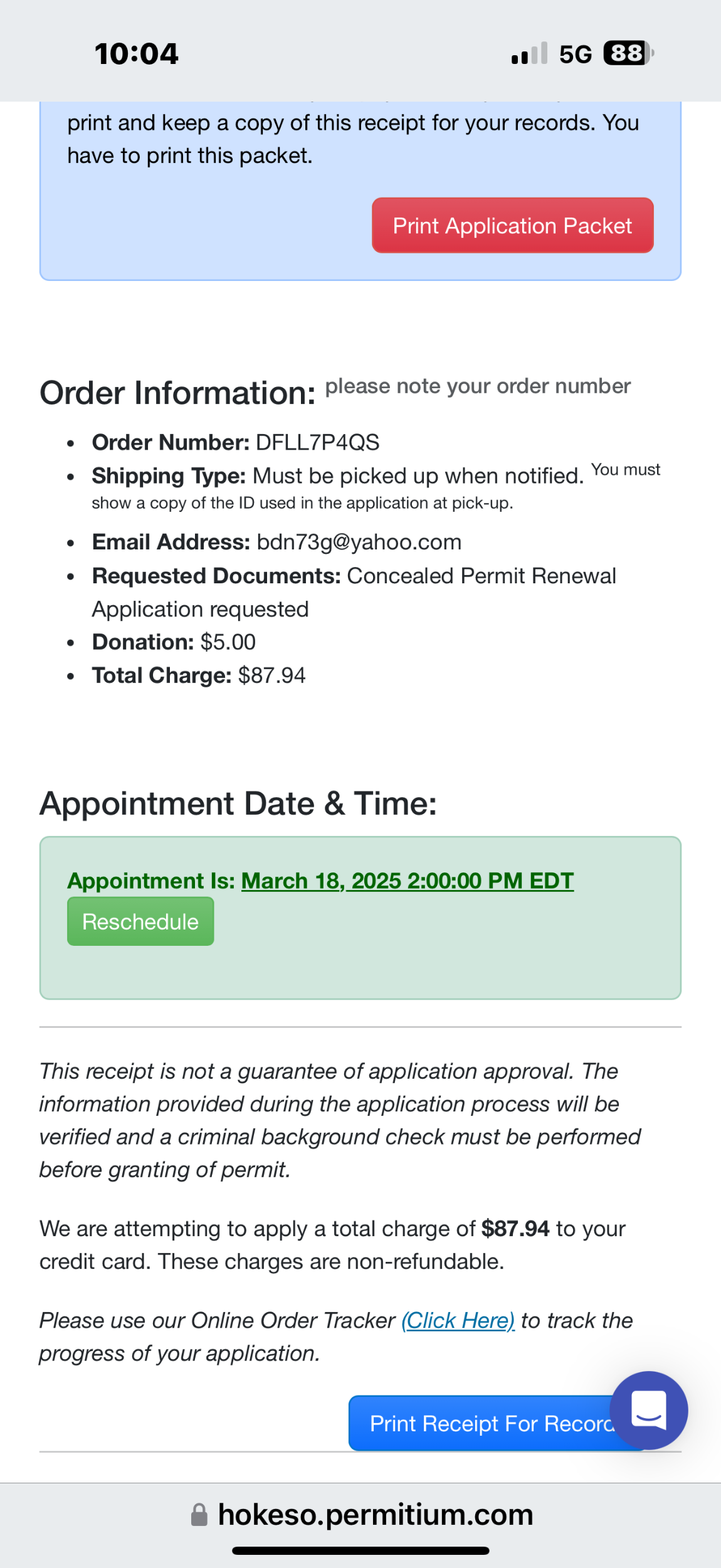
Task: Click Print Receipt For Records button
Action: (x=483, y=1423)
